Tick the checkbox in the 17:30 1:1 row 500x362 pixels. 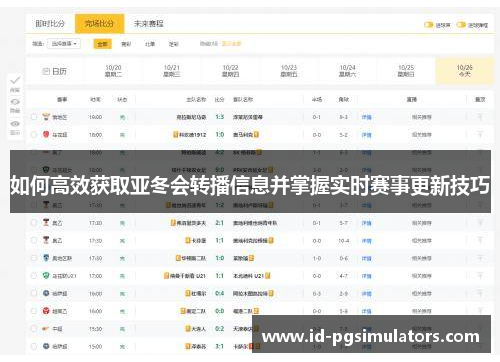click(x=34, y=240)
